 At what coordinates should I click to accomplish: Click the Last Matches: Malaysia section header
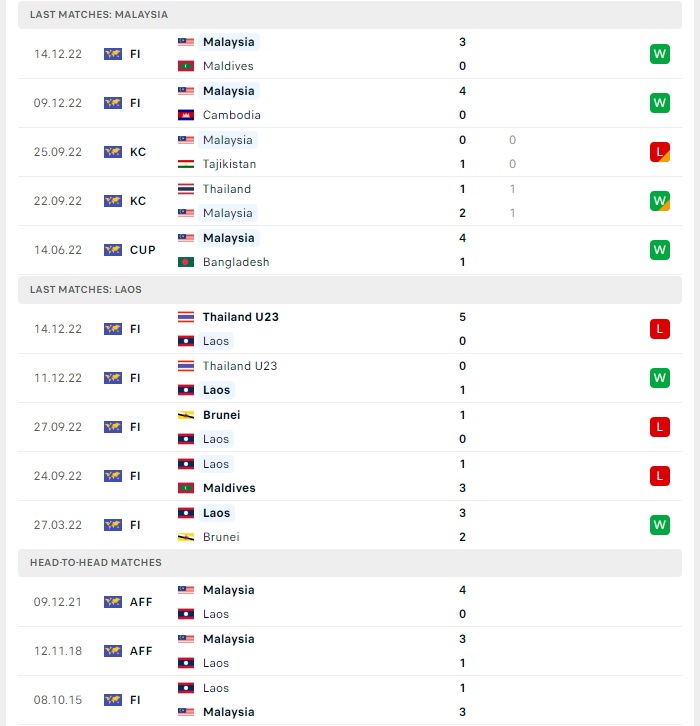tap(350, 15)
